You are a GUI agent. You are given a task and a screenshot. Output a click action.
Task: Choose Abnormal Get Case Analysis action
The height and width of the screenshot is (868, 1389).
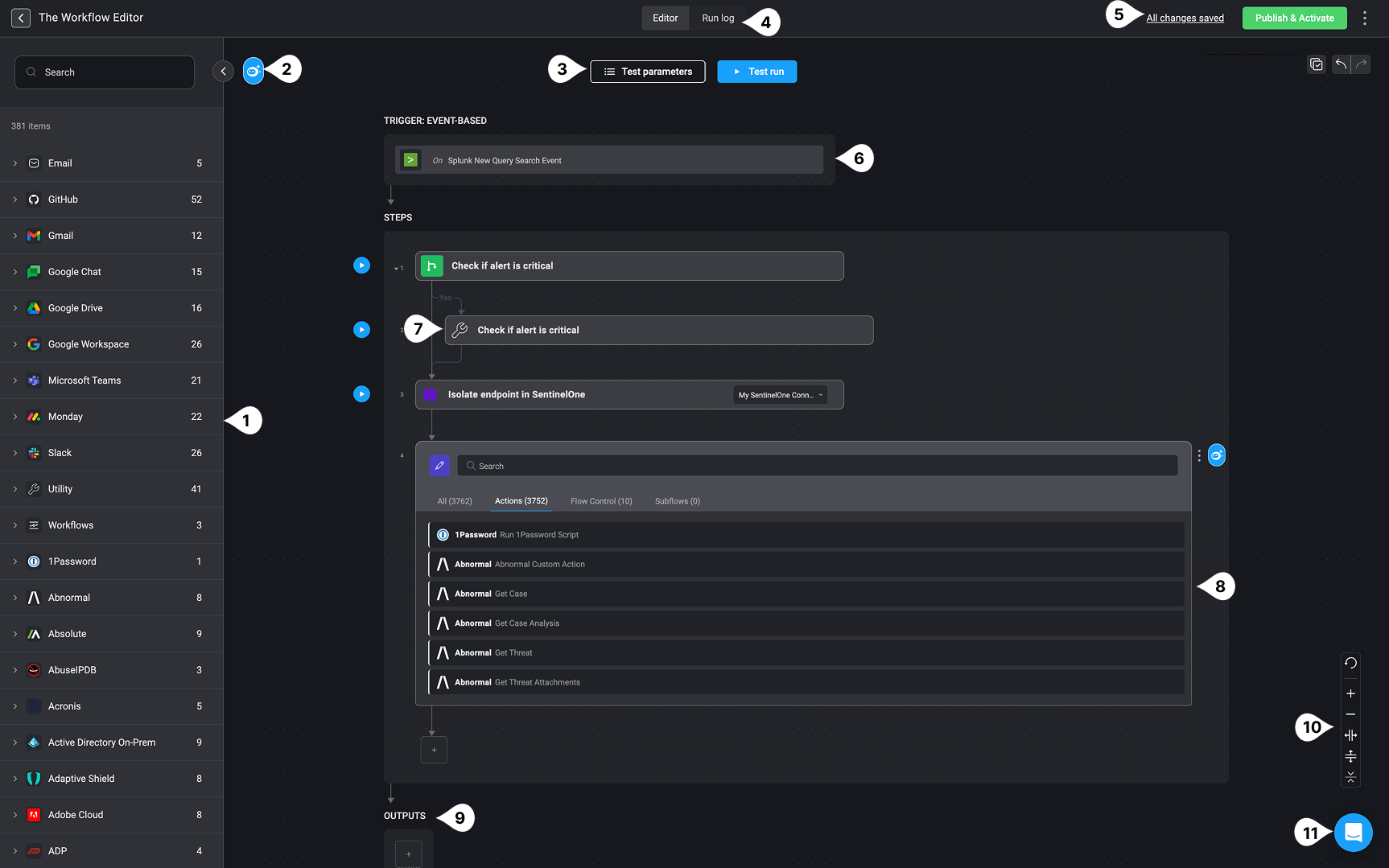coord(806,623)
